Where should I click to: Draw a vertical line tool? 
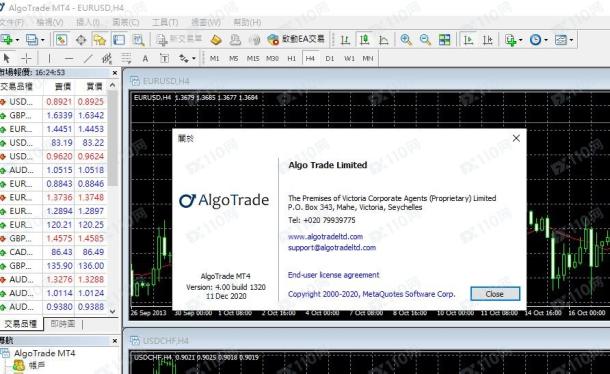pos(49,58)
